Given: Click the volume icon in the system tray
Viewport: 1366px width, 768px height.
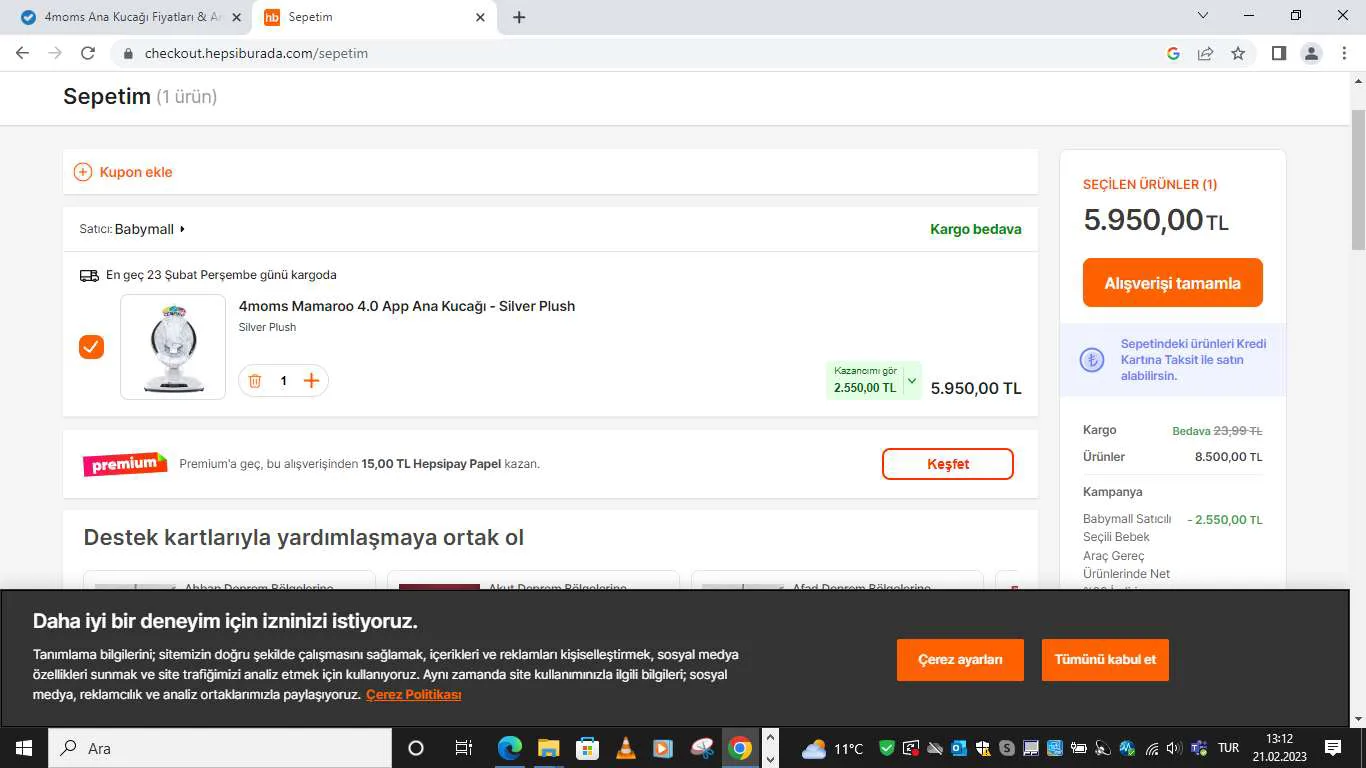Looking at the screenshot, I should click(1174, 748).
